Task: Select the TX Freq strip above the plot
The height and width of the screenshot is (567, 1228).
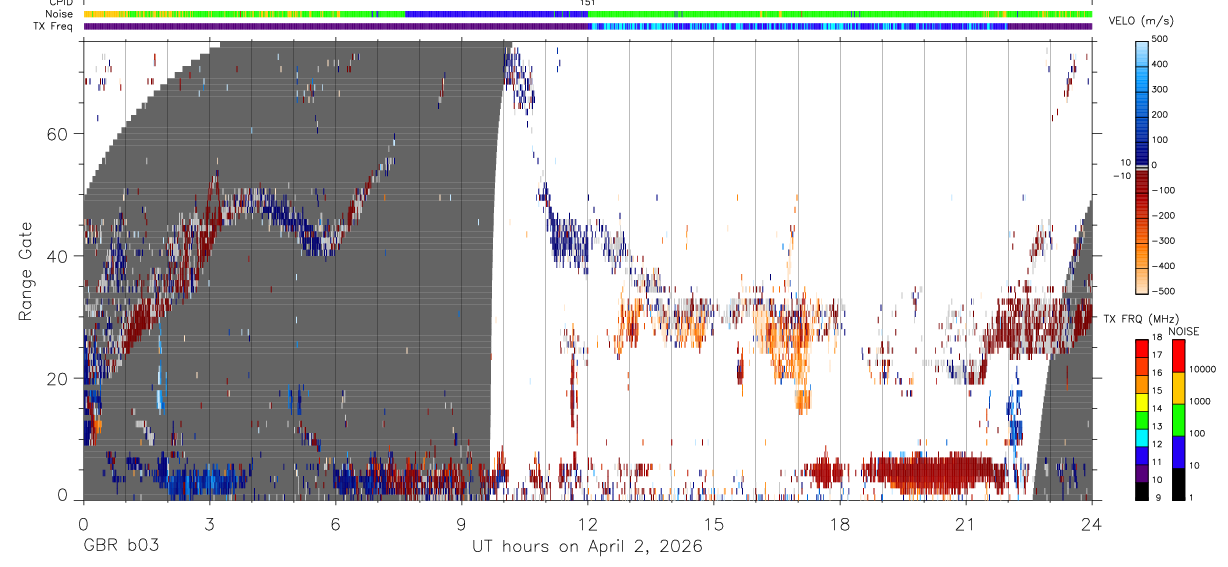Action: 588,26
